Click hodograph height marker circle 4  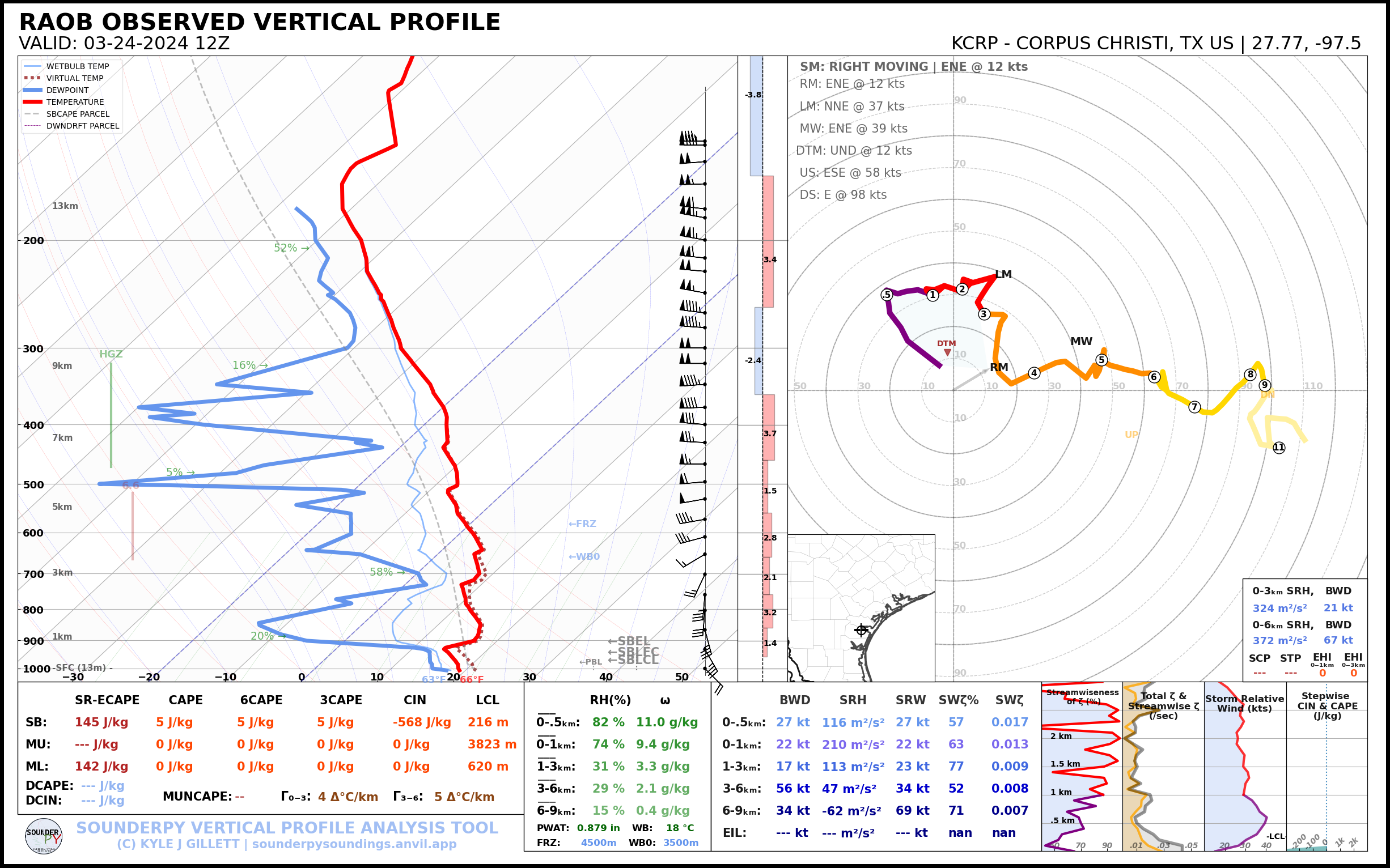[x=1034, y=373]
